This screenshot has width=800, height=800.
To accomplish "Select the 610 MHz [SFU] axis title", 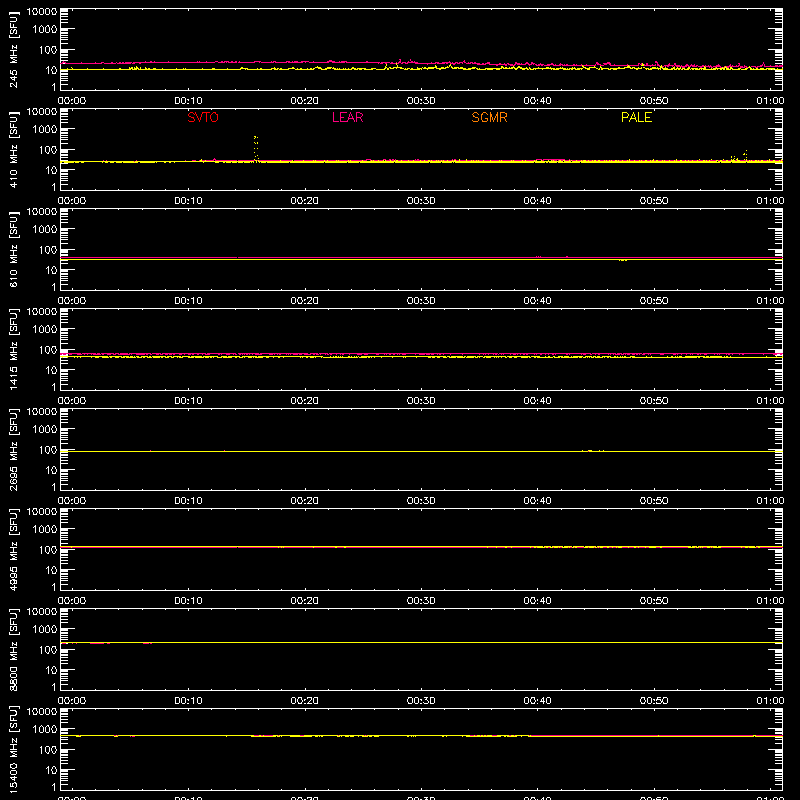I will coord(13,249).
